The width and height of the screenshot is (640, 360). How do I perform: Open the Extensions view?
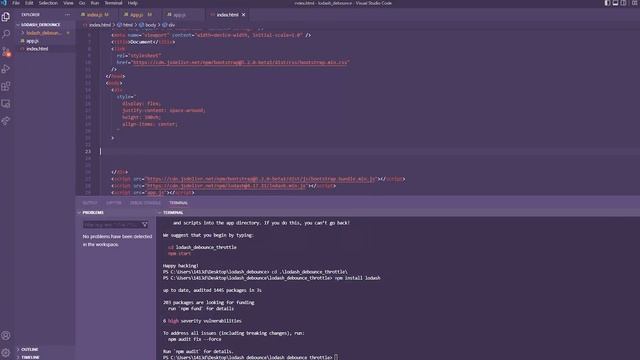pos(6,86)
